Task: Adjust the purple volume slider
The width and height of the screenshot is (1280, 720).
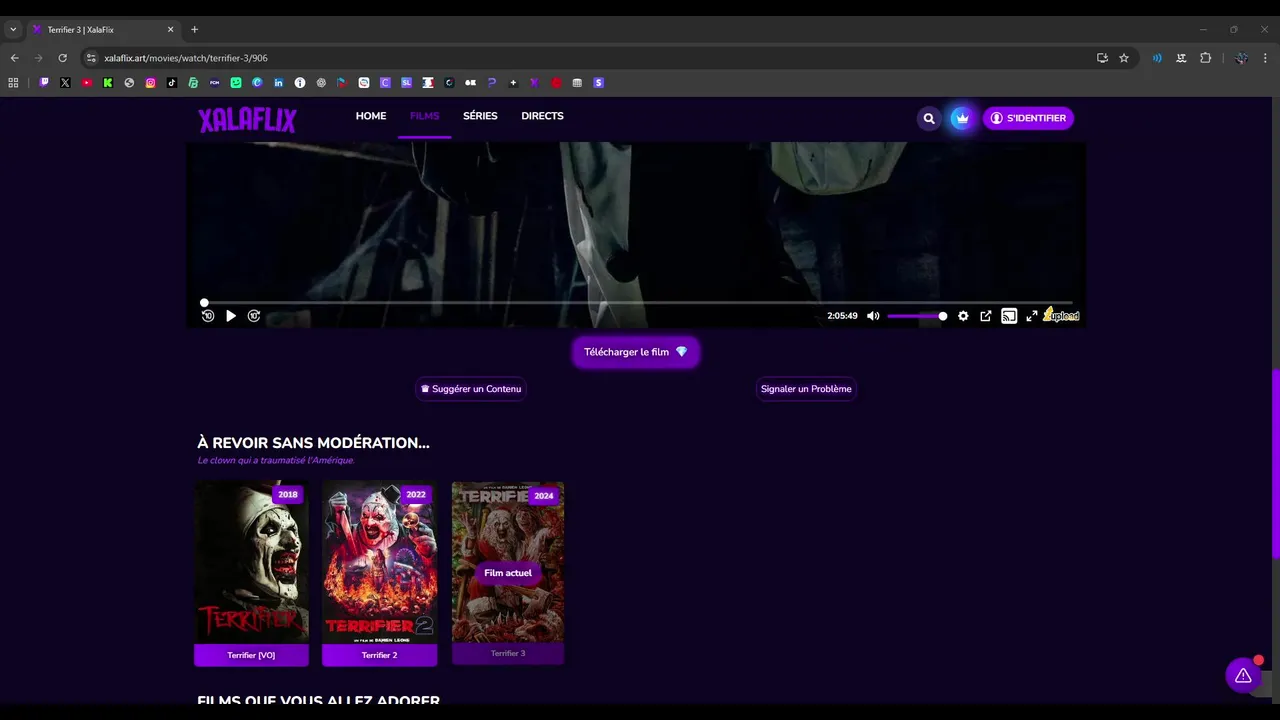Action: (917, 316)
